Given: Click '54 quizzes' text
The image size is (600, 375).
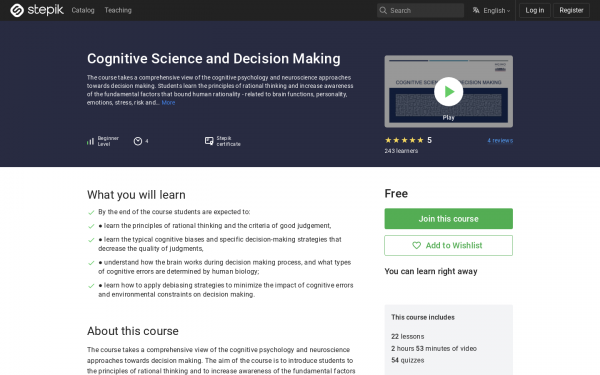Looking at the screenshot, I should click(408, 360).
